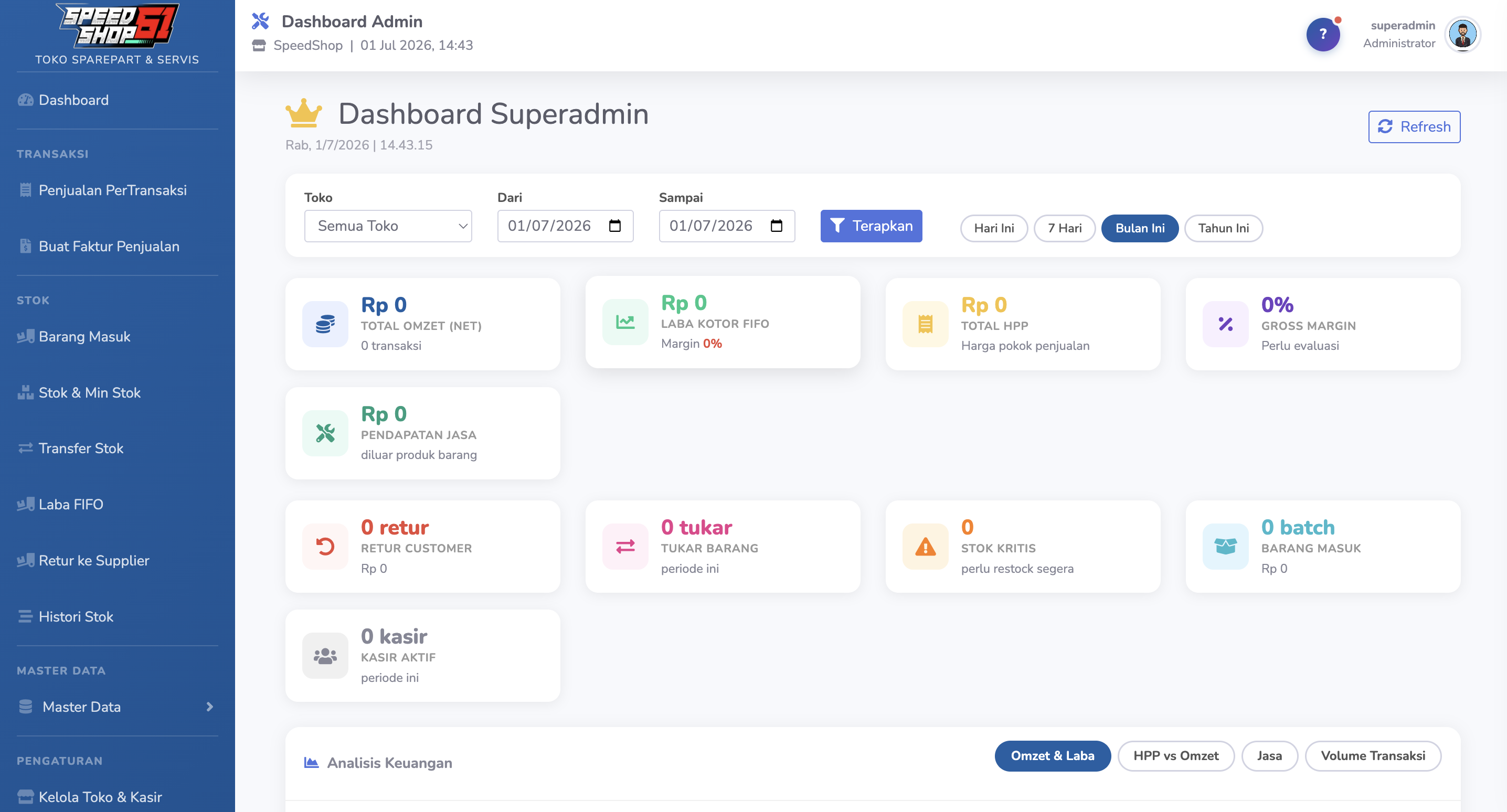The width and height of the screenshot is (1507, 812).
Task: Open the Dari date calendar picker
Action: [615, 226]
